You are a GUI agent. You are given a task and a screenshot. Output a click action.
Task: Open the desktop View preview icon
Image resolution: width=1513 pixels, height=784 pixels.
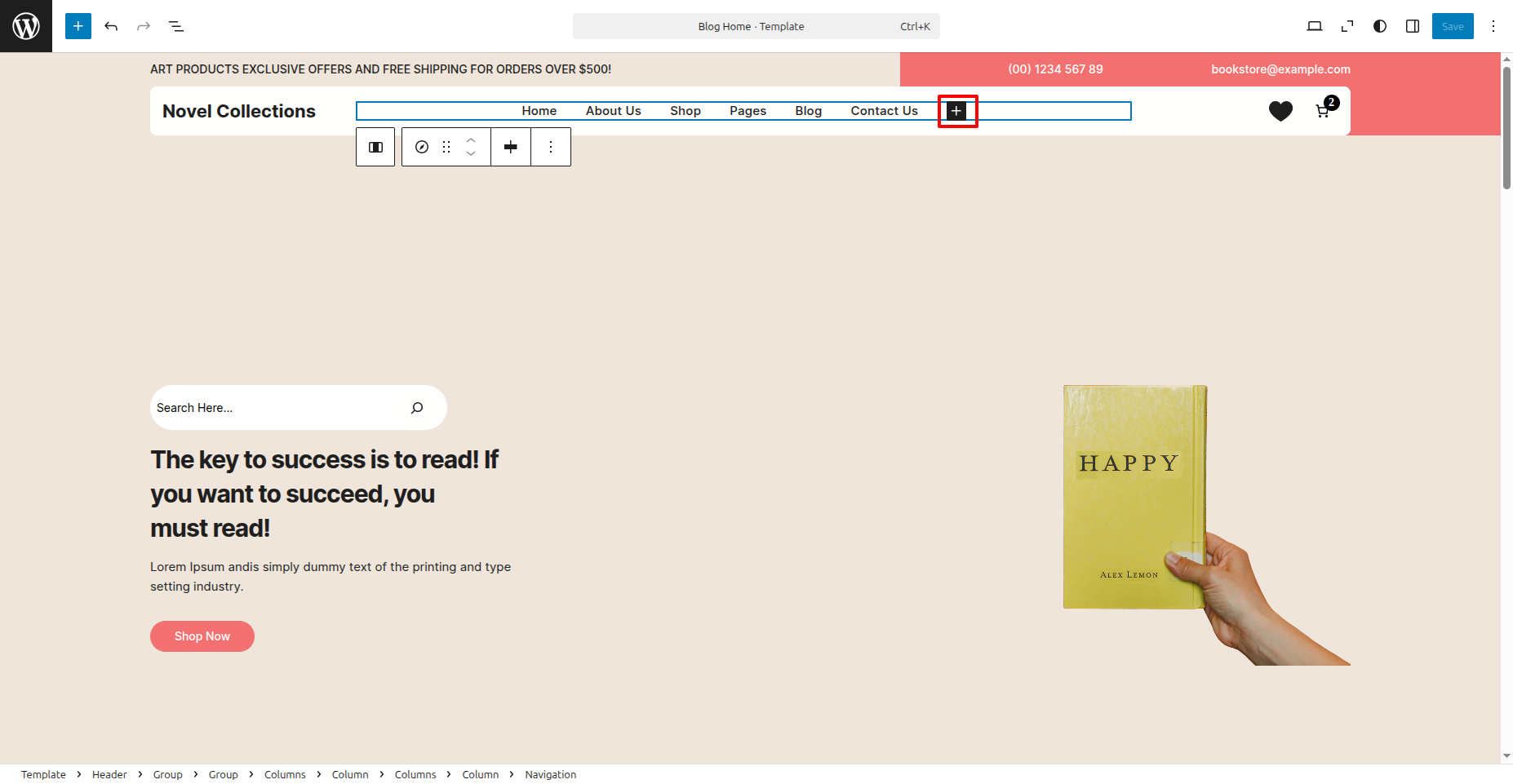1314,26
